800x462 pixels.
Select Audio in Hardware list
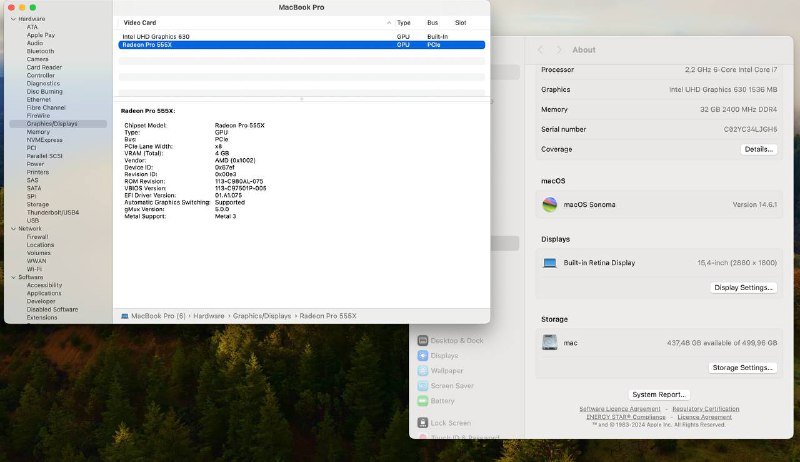(x=35, y=43)
